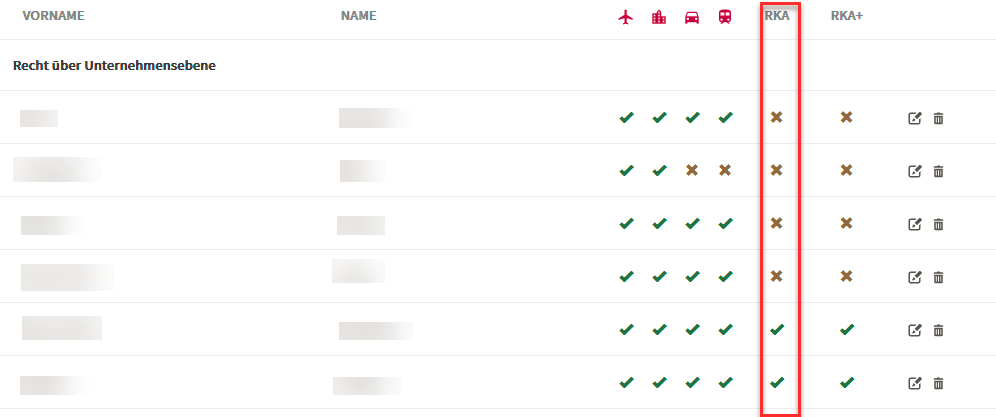Click trash icon in the last row
This screenshot has width=996, height=417.
coord(938,383)
